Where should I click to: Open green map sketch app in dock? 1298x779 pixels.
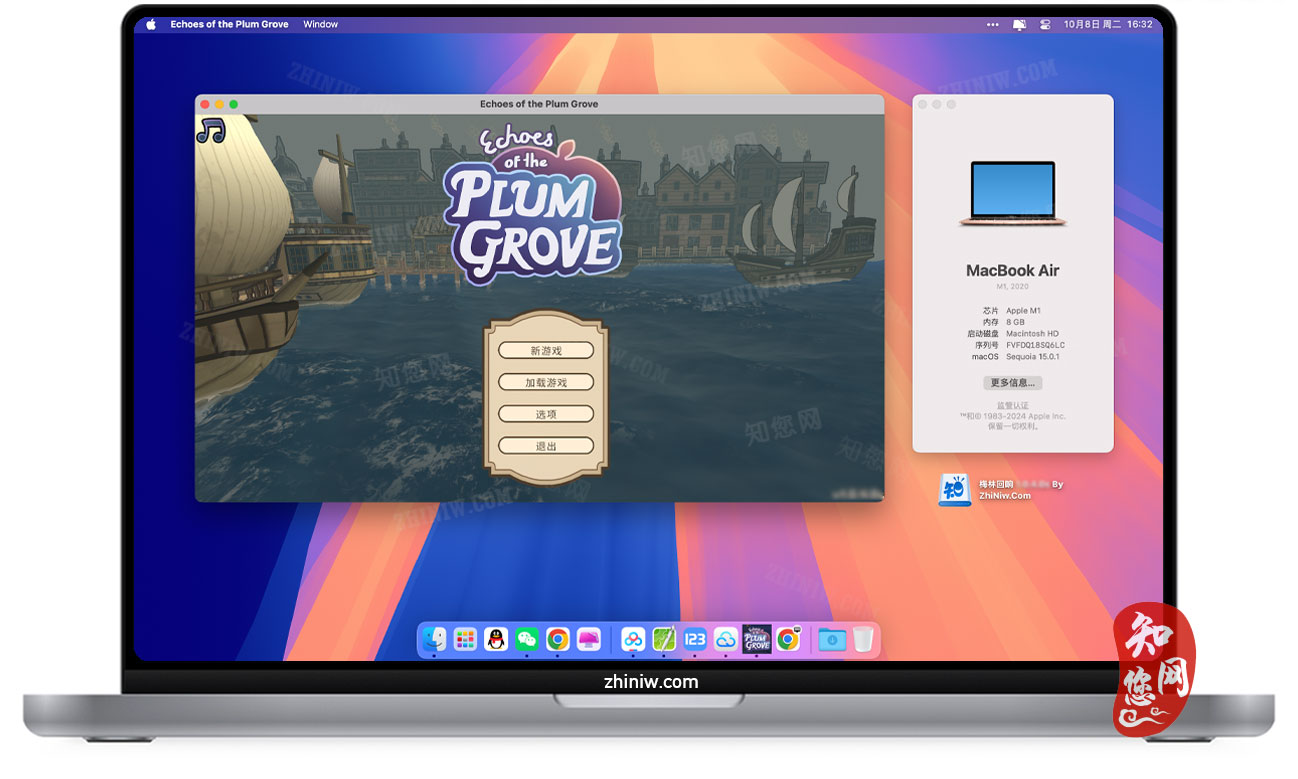[x=664, y=639]
